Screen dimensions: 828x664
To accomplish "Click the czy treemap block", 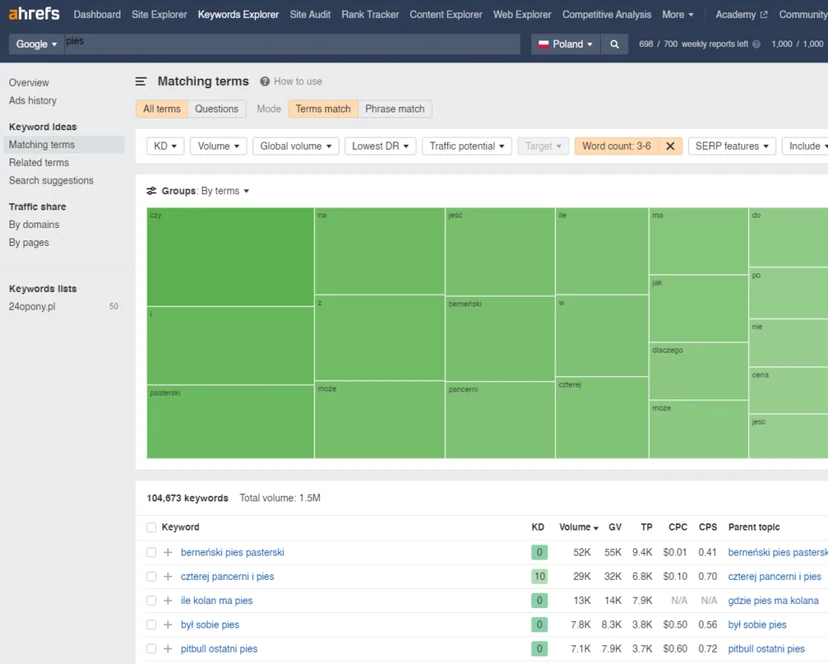I will click(230, 257).
